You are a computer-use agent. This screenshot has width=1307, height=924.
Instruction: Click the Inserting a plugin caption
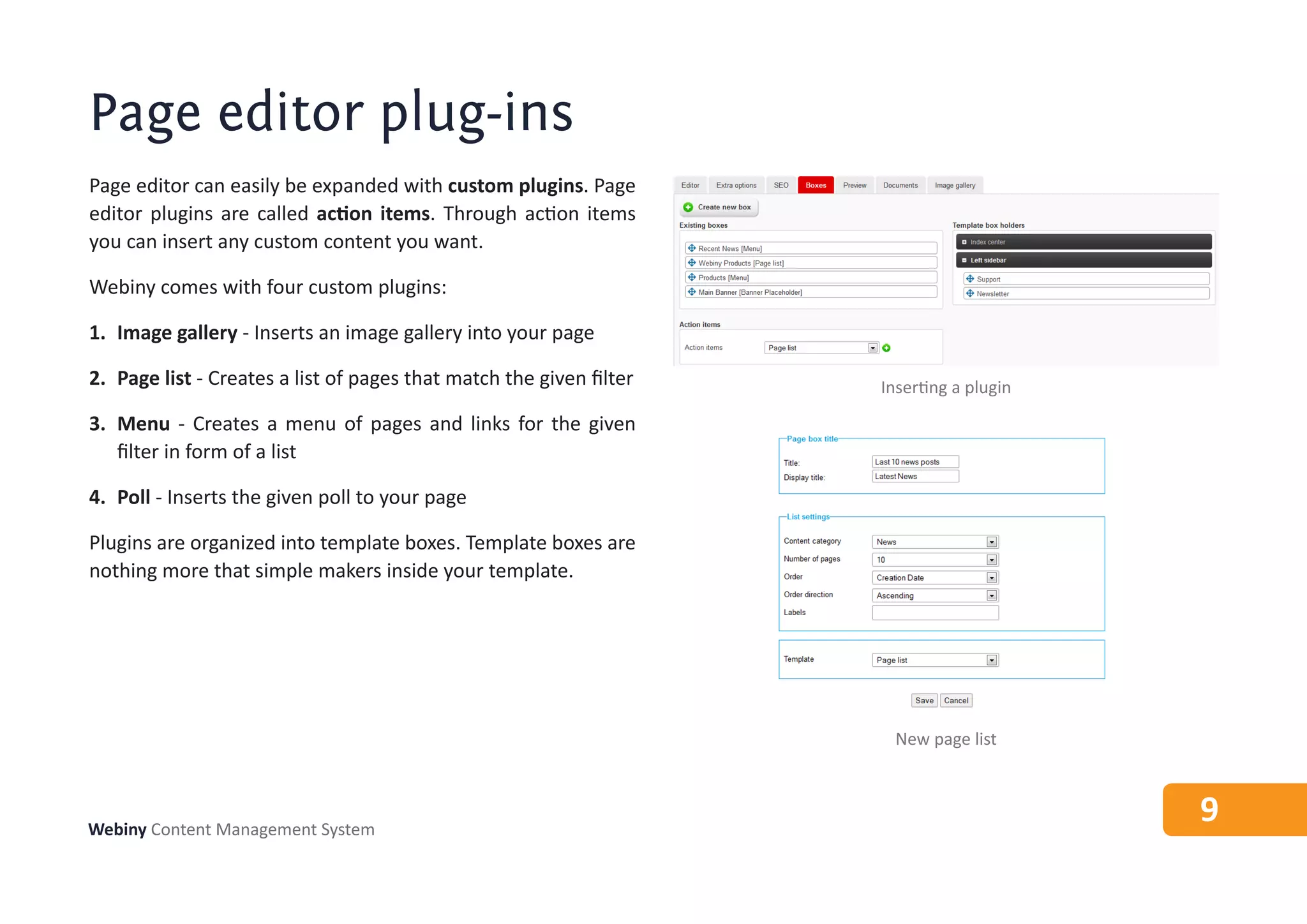[946, 388]
